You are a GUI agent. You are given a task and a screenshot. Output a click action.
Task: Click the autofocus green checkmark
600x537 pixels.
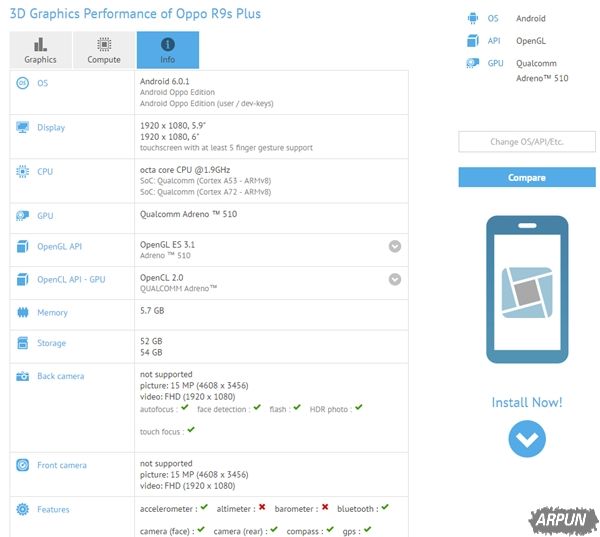click(x=187, y=408)
